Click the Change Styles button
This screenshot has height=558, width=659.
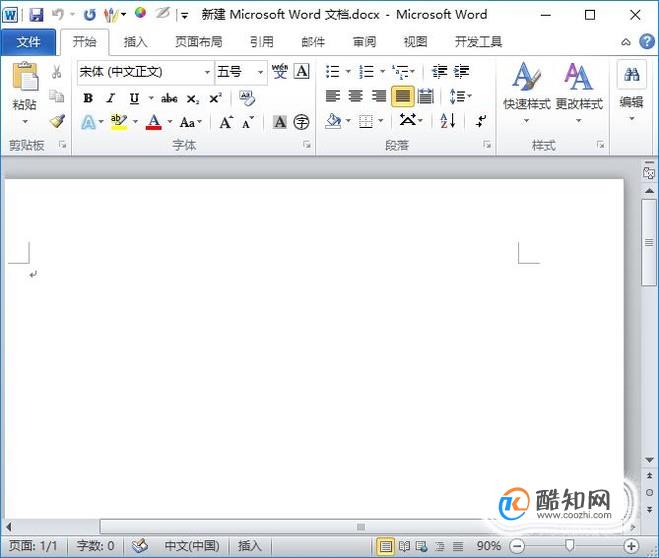pyautogui.click(x=579, y=93)
